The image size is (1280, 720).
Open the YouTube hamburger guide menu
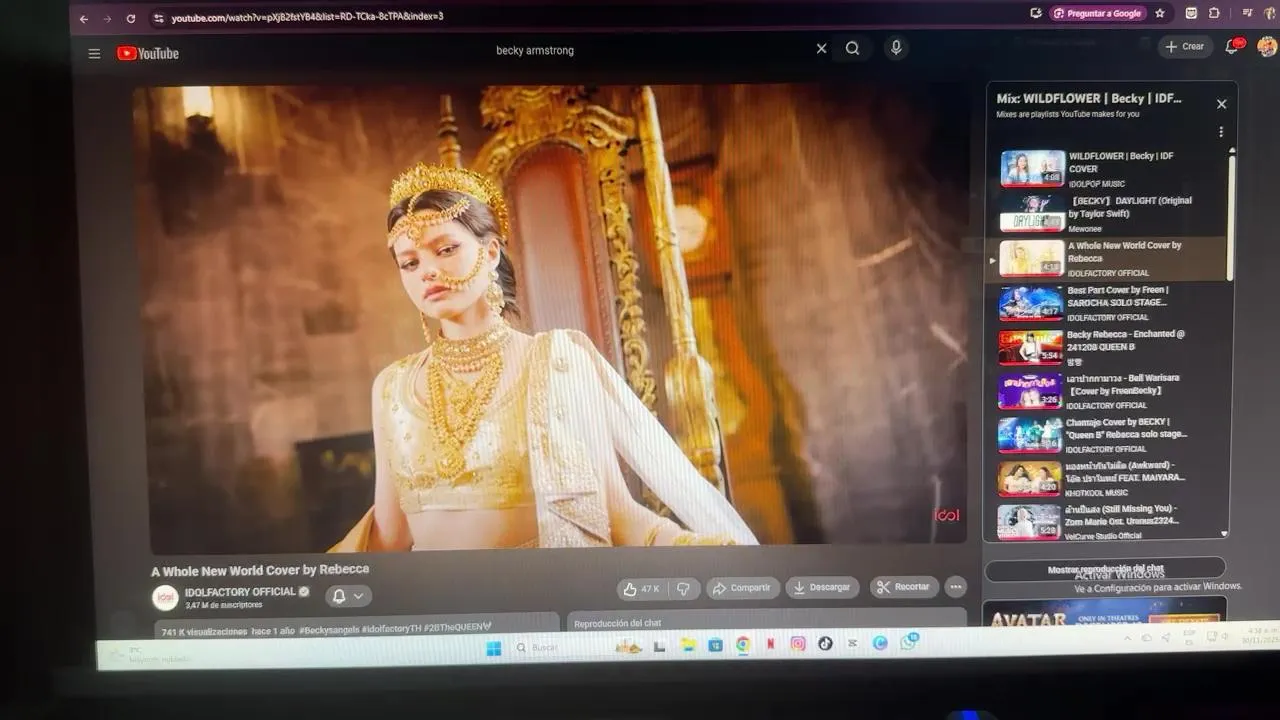coord(94,54)
